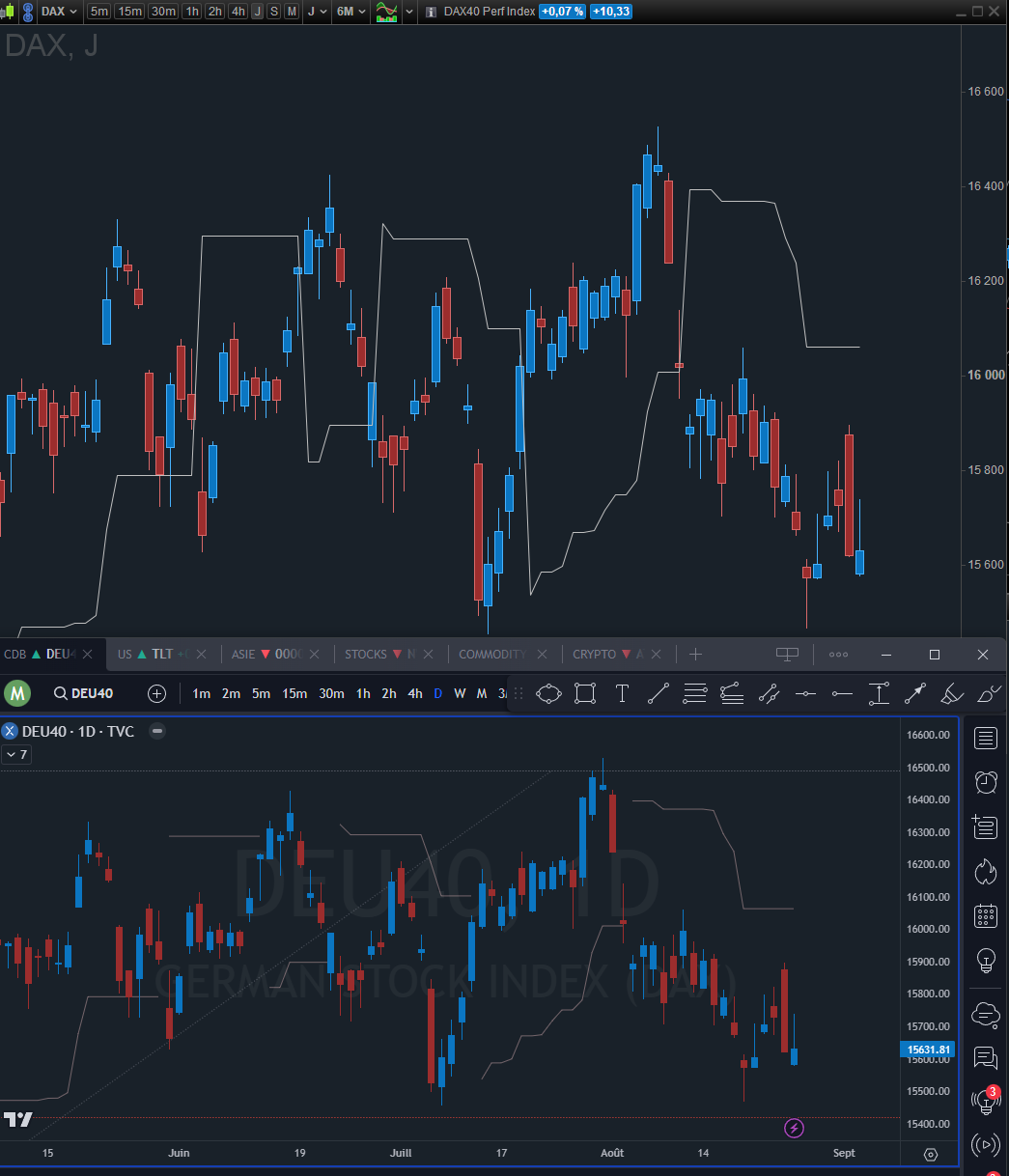Set TradingView interval to 30m
Image resolution: width=1009 pixels, height=1176 pixels.
coord(331,693)
